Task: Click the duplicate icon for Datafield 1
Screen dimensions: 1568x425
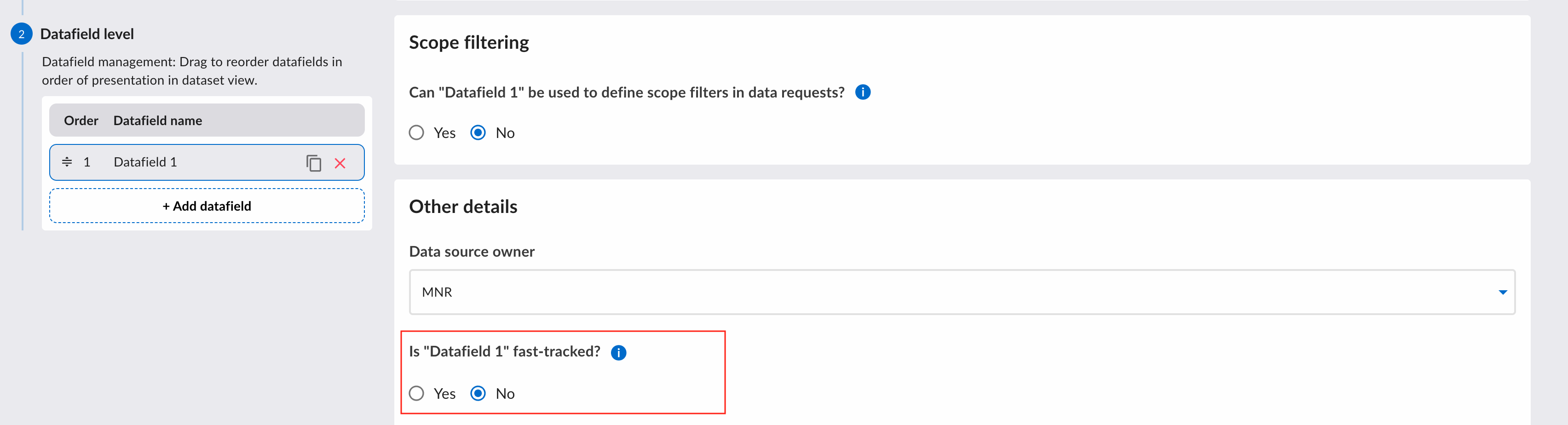Action: click(313, 162)
